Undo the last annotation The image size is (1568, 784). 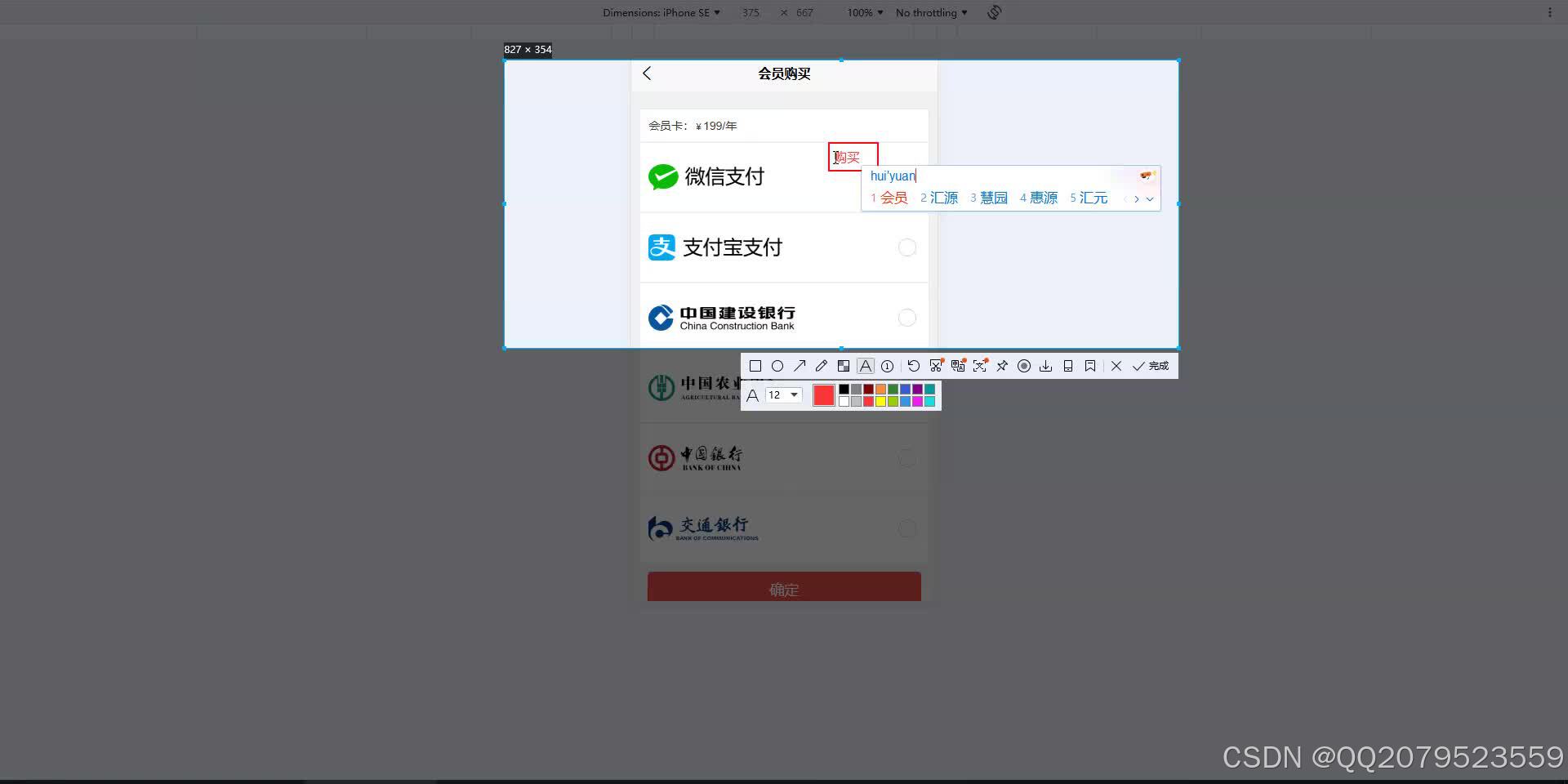pos(913,366)
